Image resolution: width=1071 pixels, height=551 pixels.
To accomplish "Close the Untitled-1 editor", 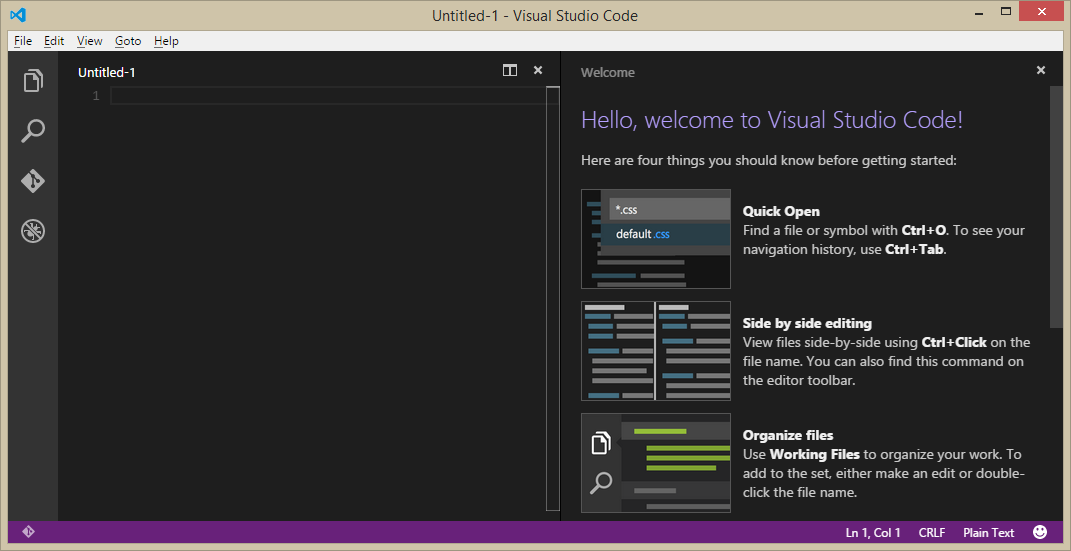I will pos(538,70).
